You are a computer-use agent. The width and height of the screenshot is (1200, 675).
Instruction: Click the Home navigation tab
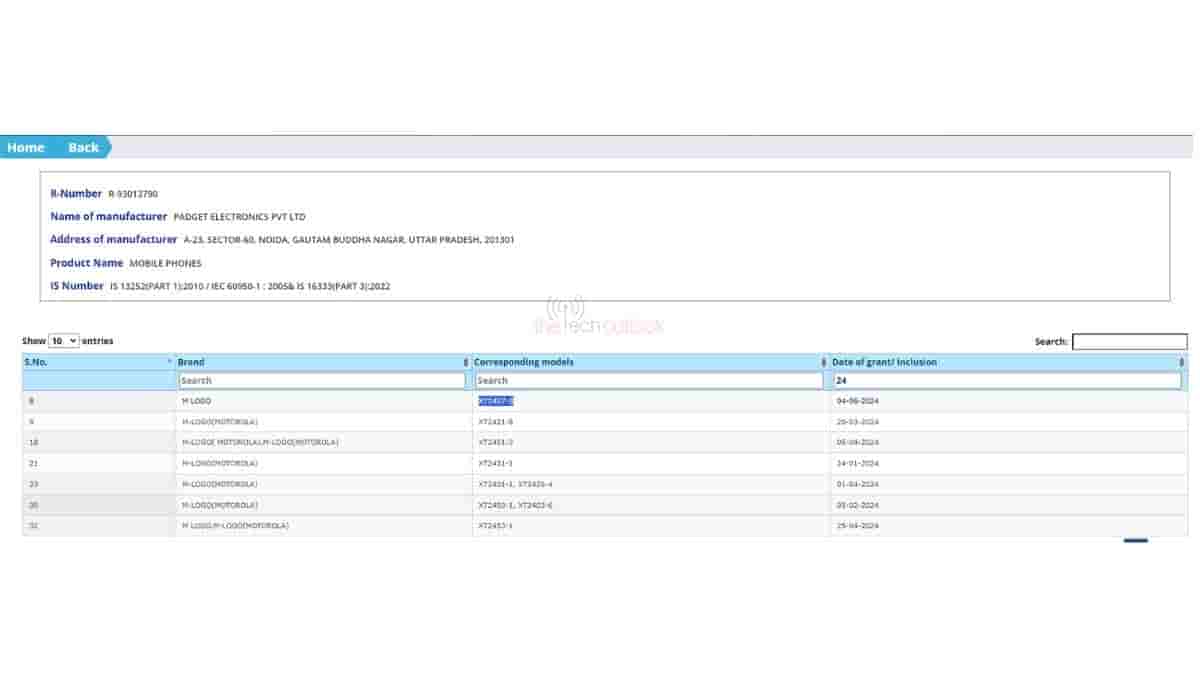click(x=26, y=147)
